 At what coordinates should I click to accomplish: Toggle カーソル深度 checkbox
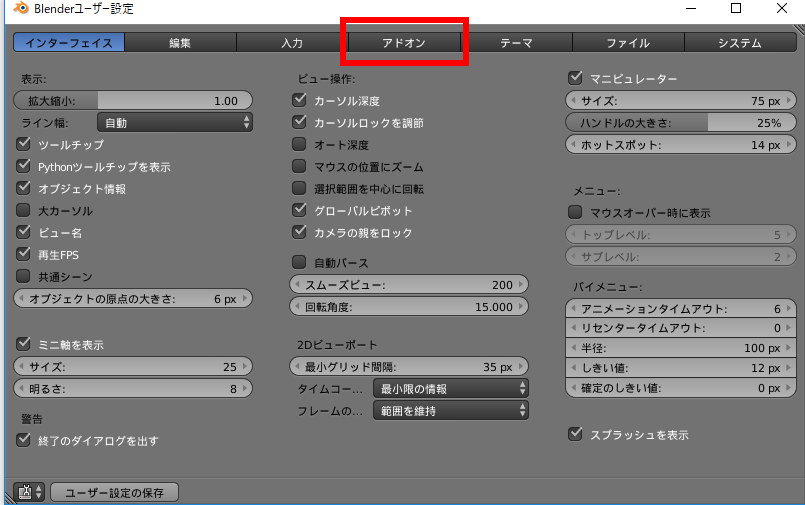coord(299,100)
